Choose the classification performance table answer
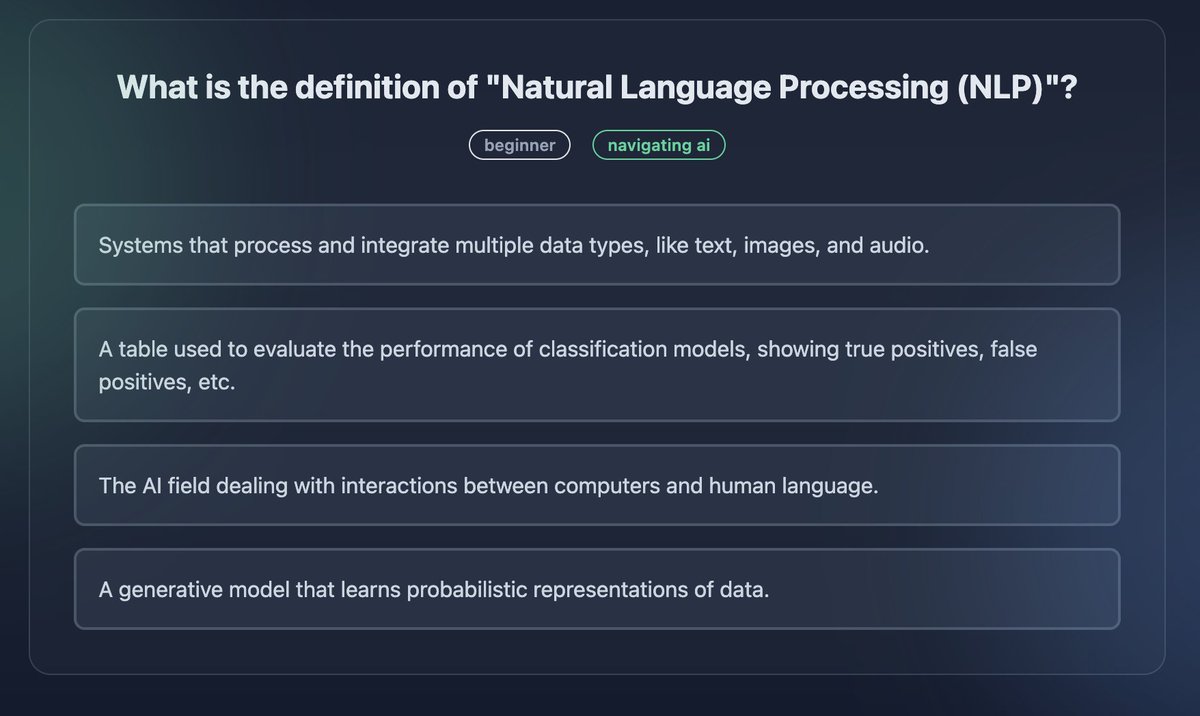Screen dimensions: 1200x716 tap(597, 365)
